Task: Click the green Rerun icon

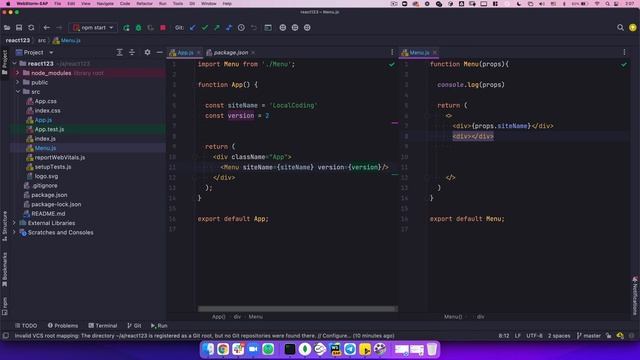Action: pyautogui.click(x=126, y=28)
